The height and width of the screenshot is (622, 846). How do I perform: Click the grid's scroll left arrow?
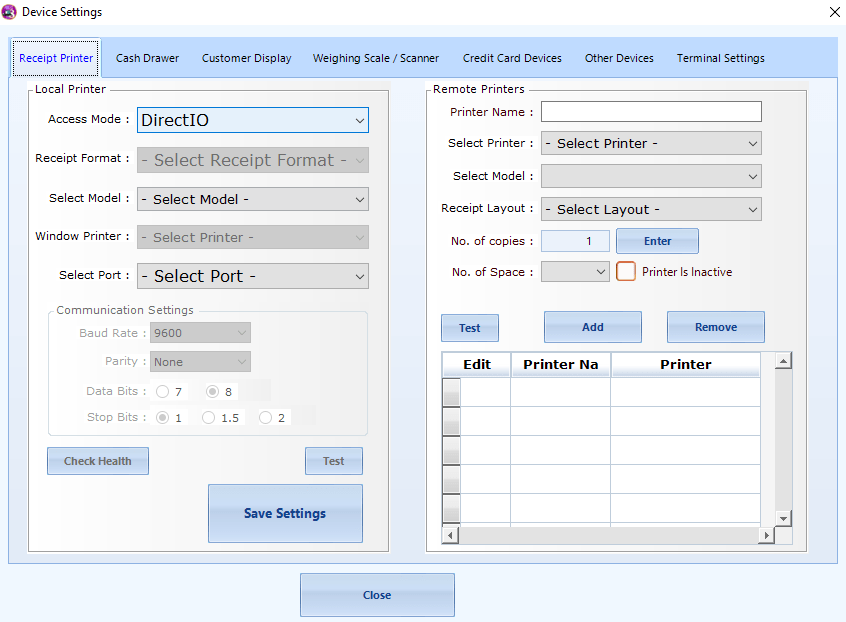[x=451, y=536]
